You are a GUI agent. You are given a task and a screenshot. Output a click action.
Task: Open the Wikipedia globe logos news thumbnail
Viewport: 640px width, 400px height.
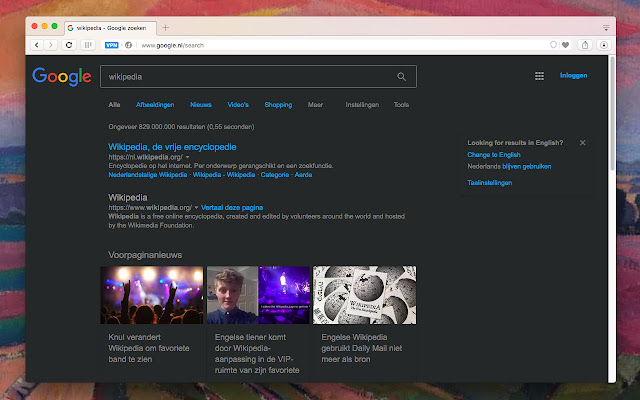364,295
